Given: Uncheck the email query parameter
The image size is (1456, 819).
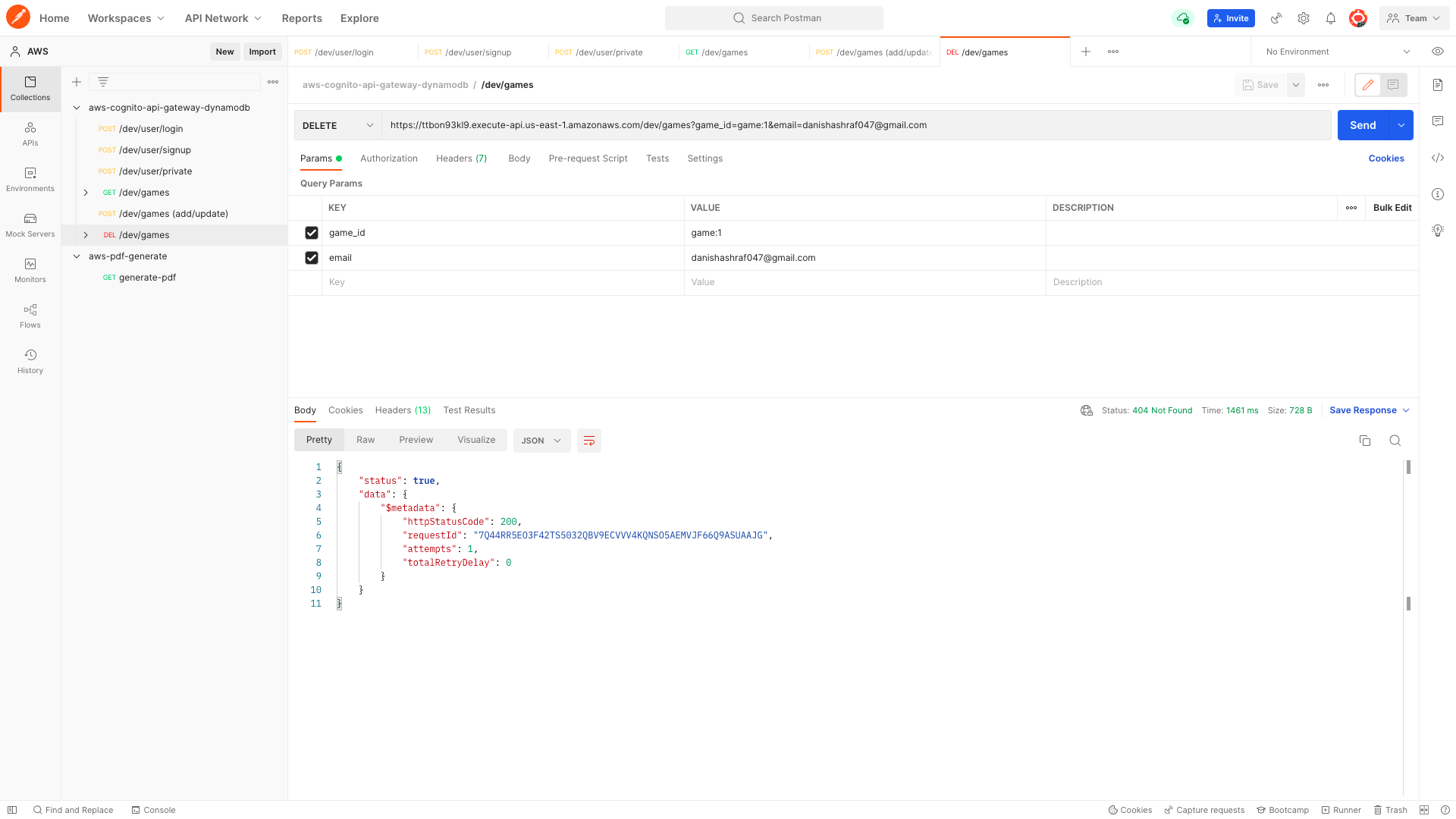Looking at the screenshot, I should point(312,258).
